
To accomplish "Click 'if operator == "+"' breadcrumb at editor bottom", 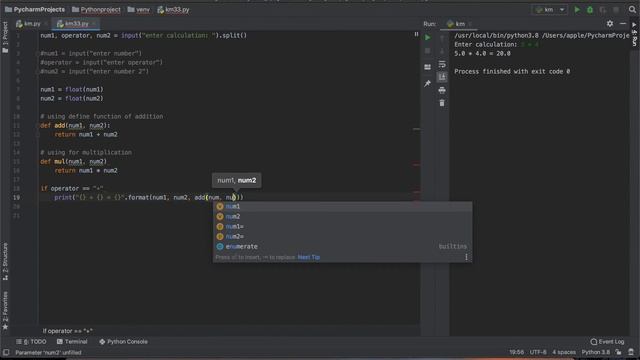I will pos(68,331).
